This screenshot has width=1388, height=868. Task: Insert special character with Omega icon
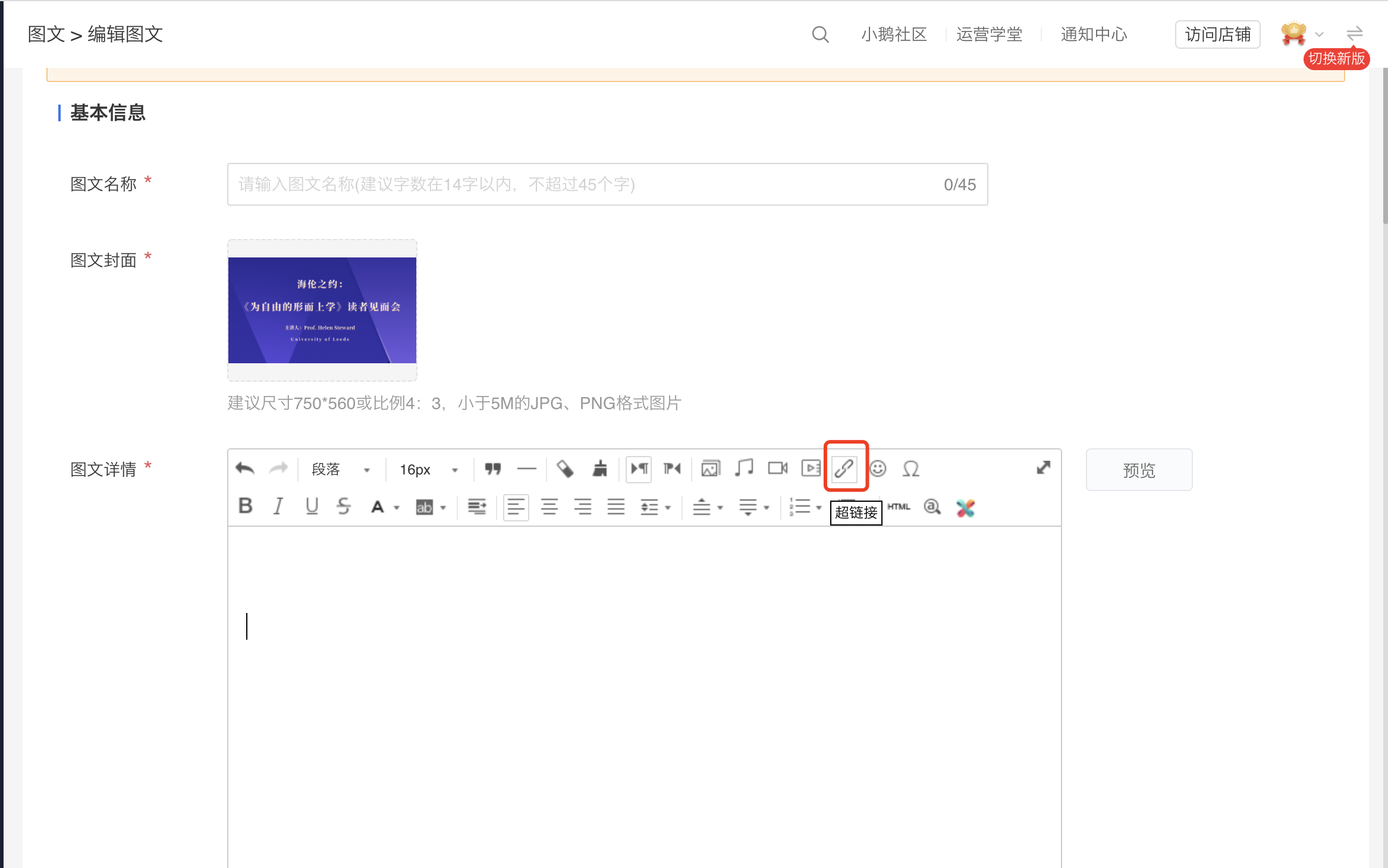[x=910, y=468]
